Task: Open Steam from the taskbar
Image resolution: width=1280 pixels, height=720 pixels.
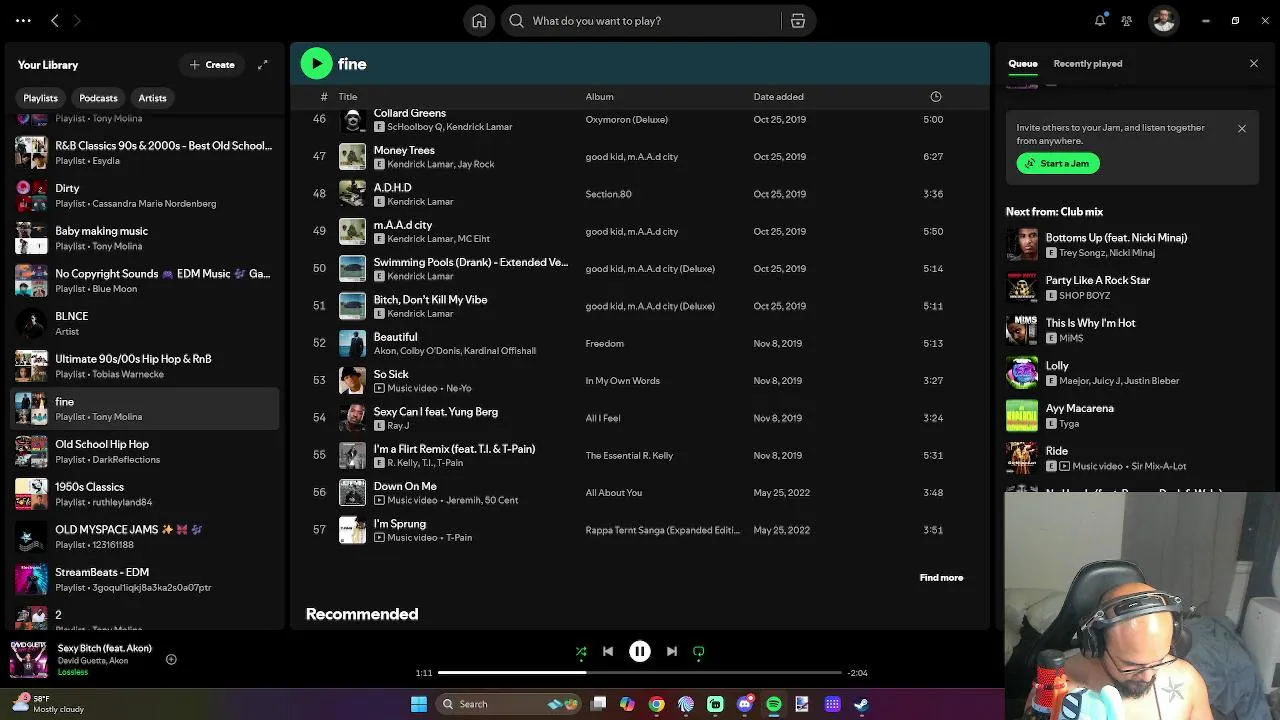Action: coord(861,704)
